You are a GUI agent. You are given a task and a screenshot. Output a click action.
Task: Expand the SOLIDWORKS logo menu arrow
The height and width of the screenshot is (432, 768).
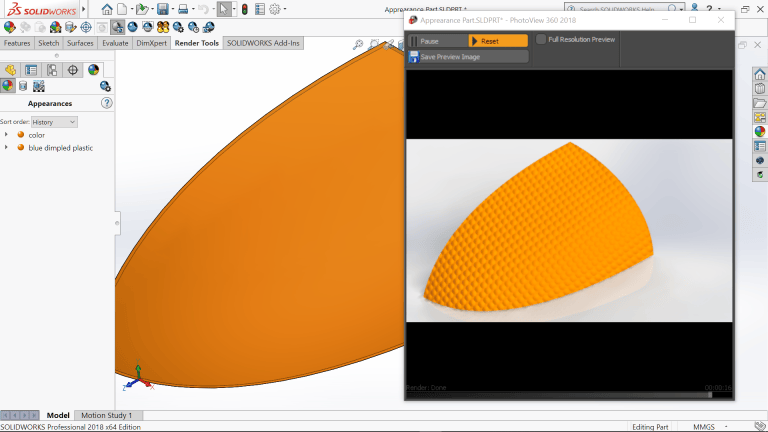coord(83,9)
